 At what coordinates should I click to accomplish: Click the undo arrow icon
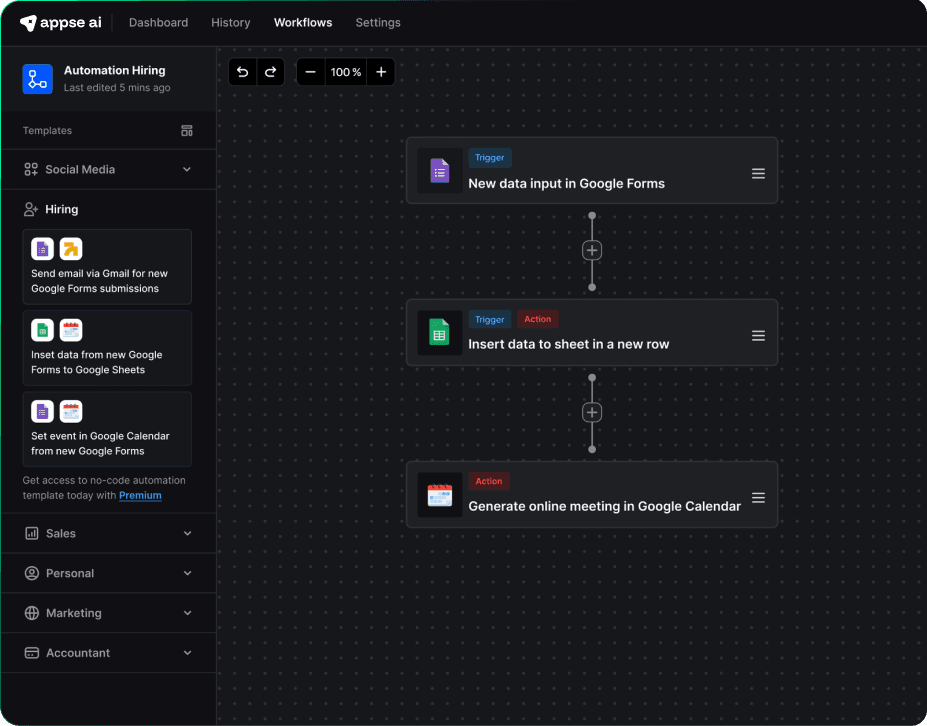[242, 72]
